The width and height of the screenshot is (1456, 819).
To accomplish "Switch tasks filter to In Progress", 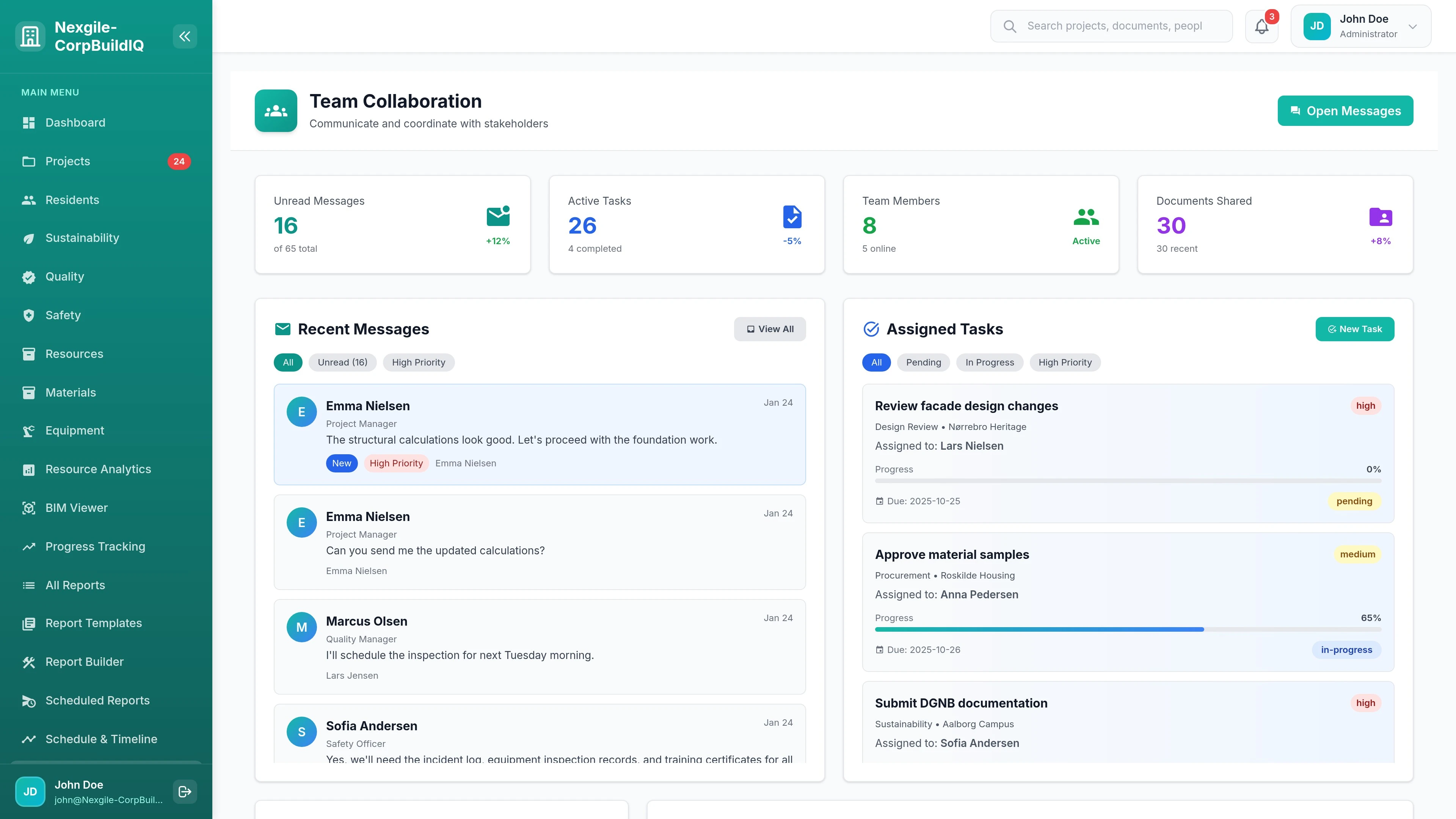I will (989, 362).
